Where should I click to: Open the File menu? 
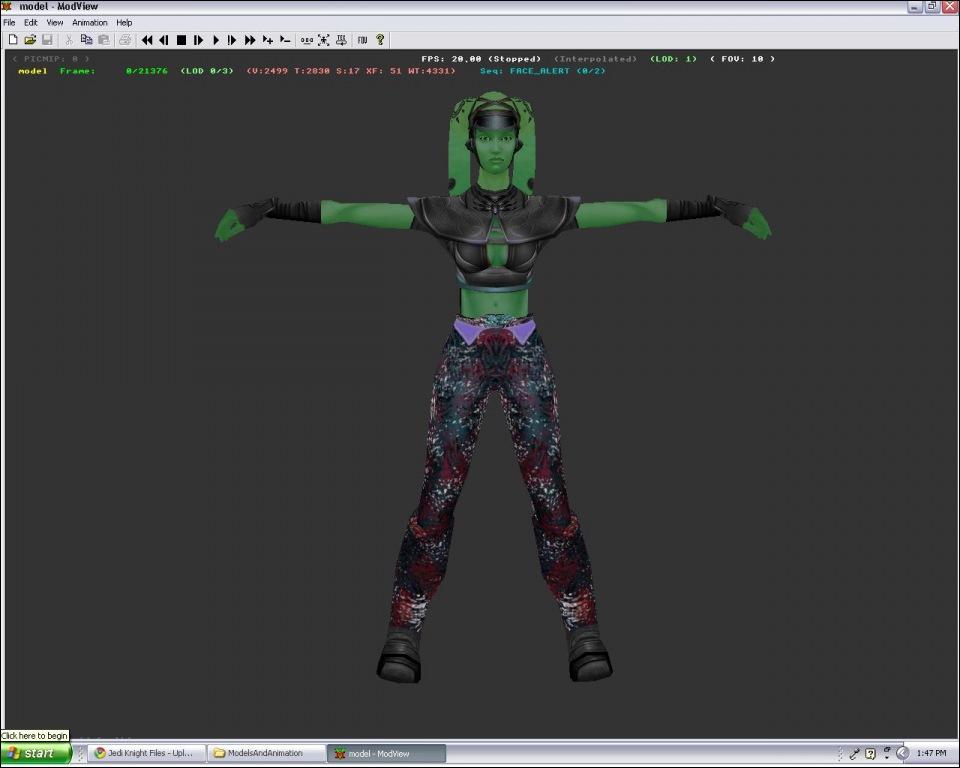pyautogui.click(x=9, y=22)
